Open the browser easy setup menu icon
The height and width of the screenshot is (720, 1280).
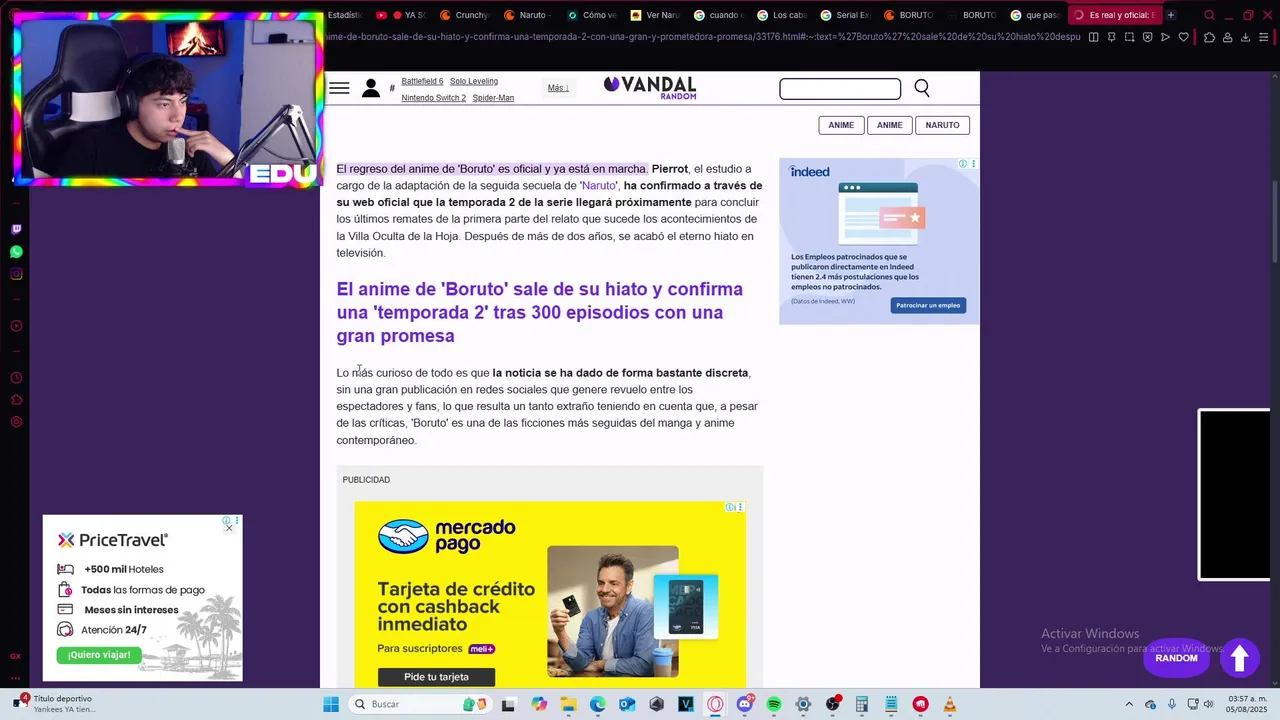coord(1265,37)
